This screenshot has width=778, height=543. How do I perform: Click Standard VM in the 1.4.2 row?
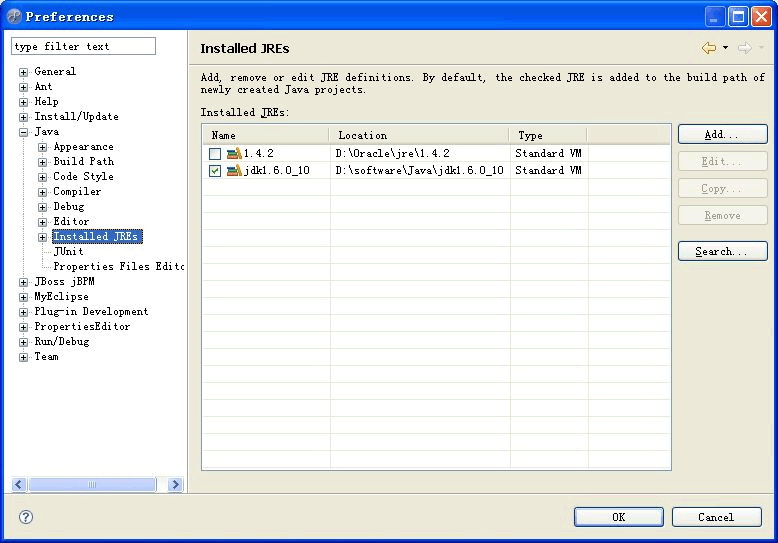click(548, 153)
